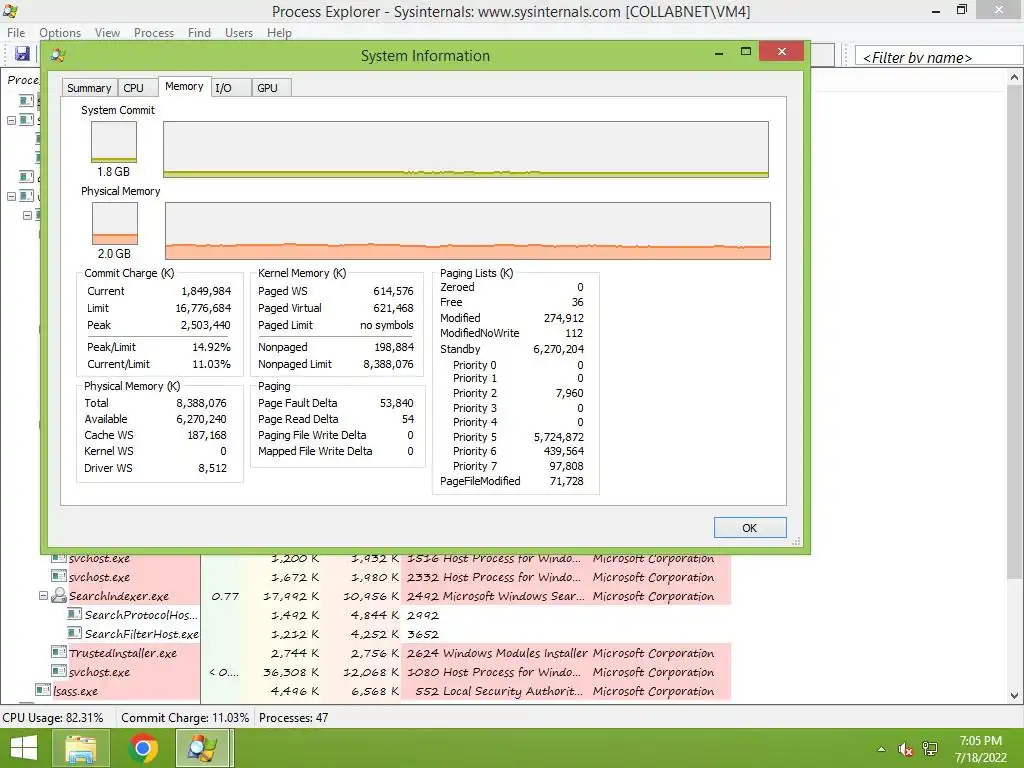Open the Find menu
The height and width of the screenshot is (768, 1024).
click(199, 33)
